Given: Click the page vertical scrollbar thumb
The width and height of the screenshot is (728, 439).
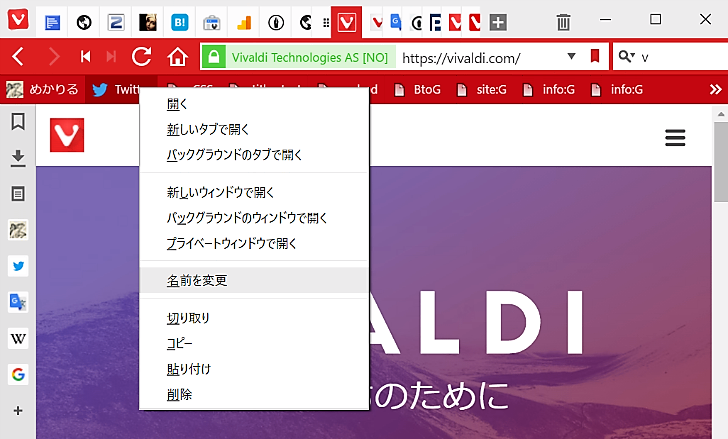Looking at the screenshot, I should point(721,162).
